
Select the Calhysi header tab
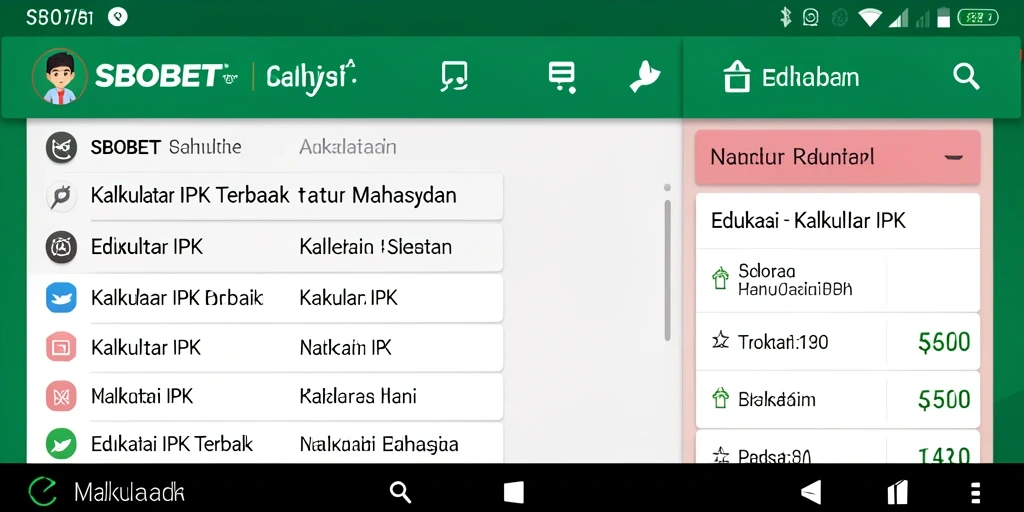click(311, 77)
